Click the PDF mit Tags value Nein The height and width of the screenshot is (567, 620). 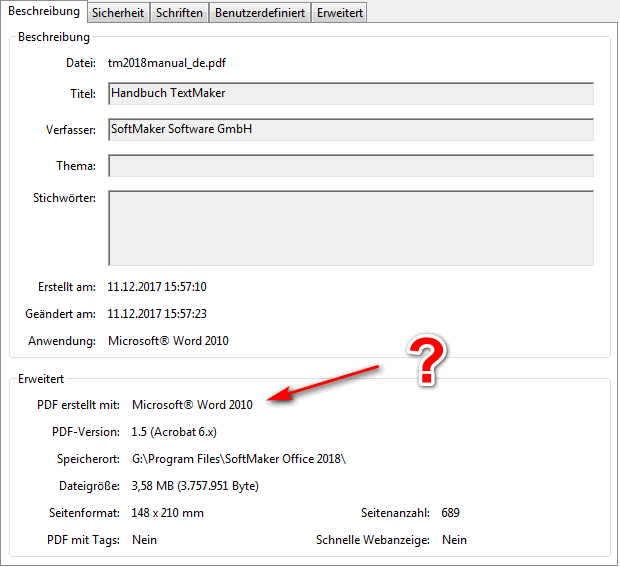[x=144, y=540]
